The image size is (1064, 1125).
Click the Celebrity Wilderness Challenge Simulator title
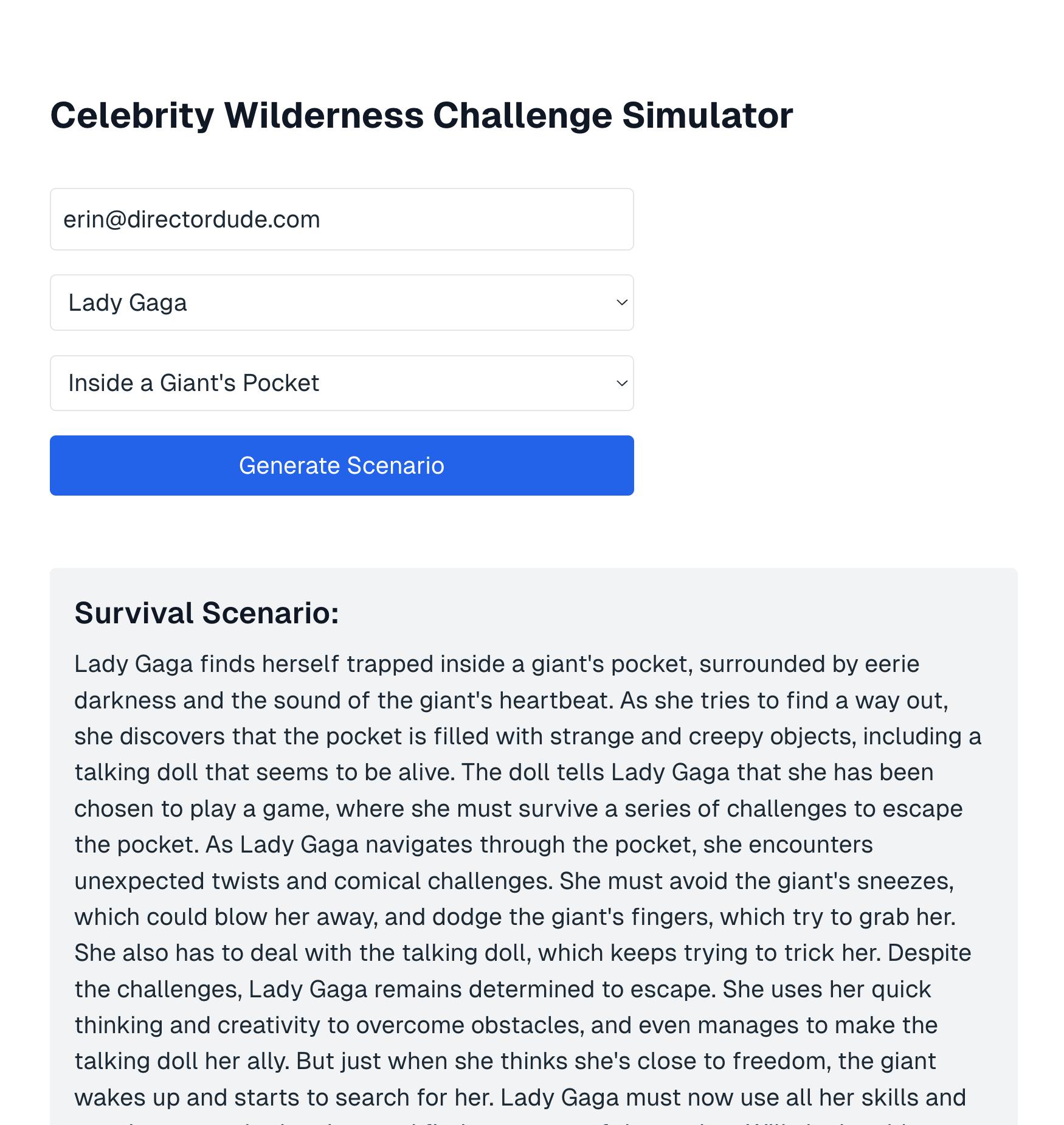coord(421,116)
